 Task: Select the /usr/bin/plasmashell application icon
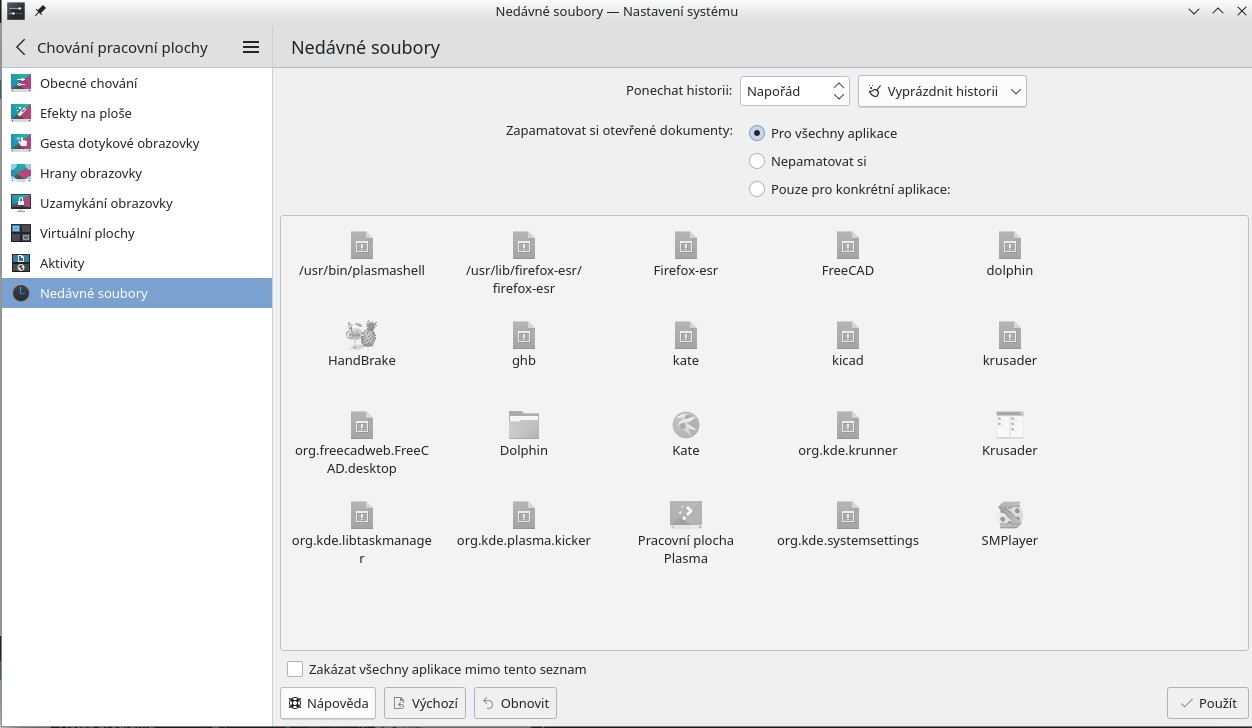click(362, 244)
